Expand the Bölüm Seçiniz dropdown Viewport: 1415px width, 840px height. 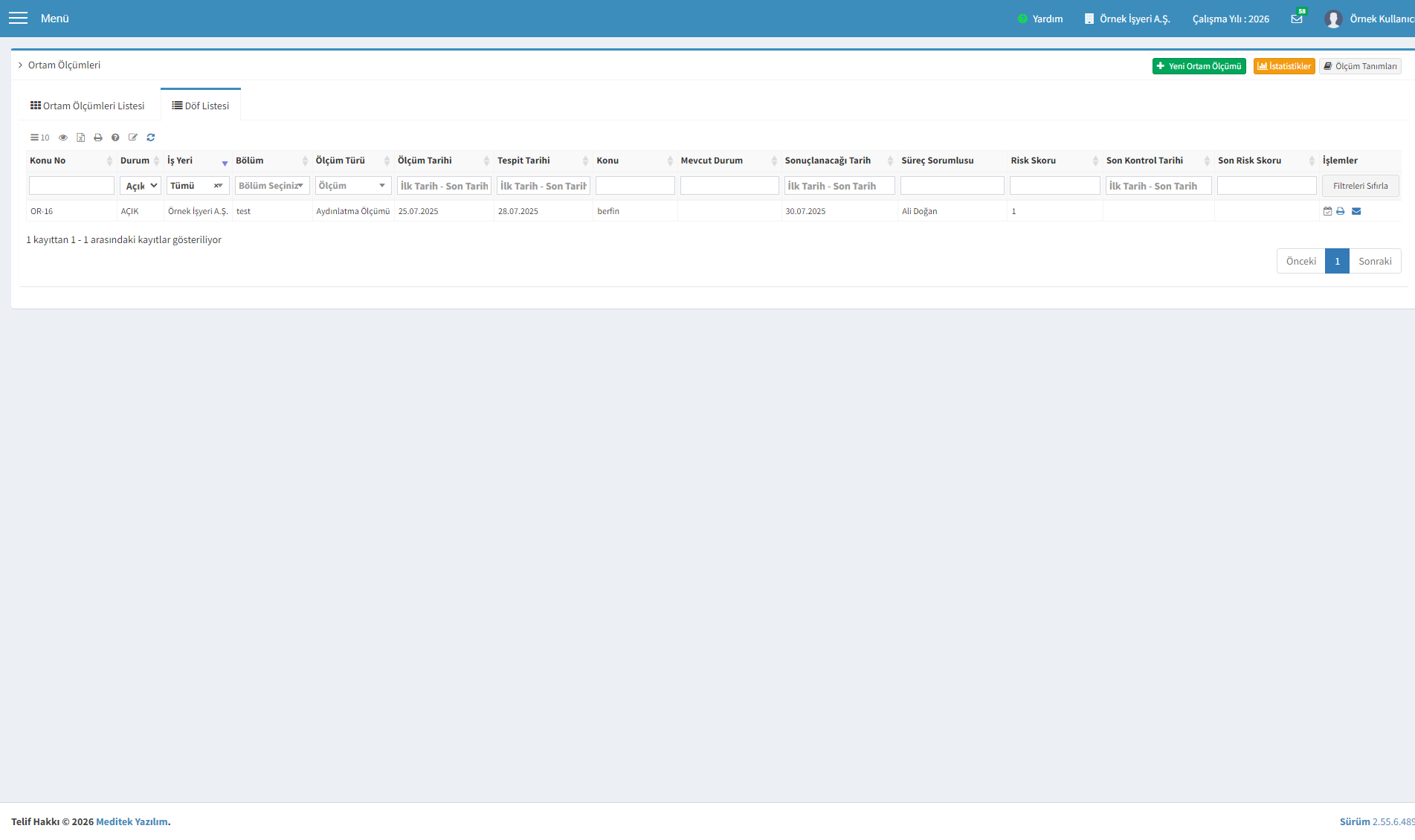(x=272, y=186)
